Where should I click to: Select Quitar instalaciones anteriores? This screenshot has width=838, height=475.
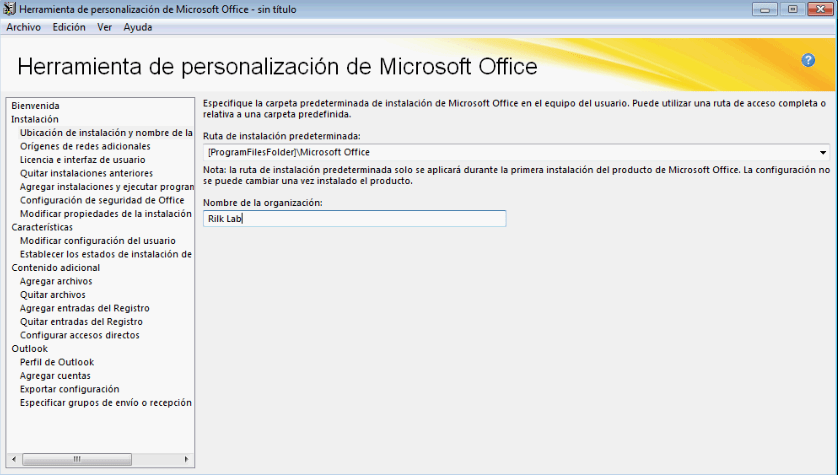(86, 173)
